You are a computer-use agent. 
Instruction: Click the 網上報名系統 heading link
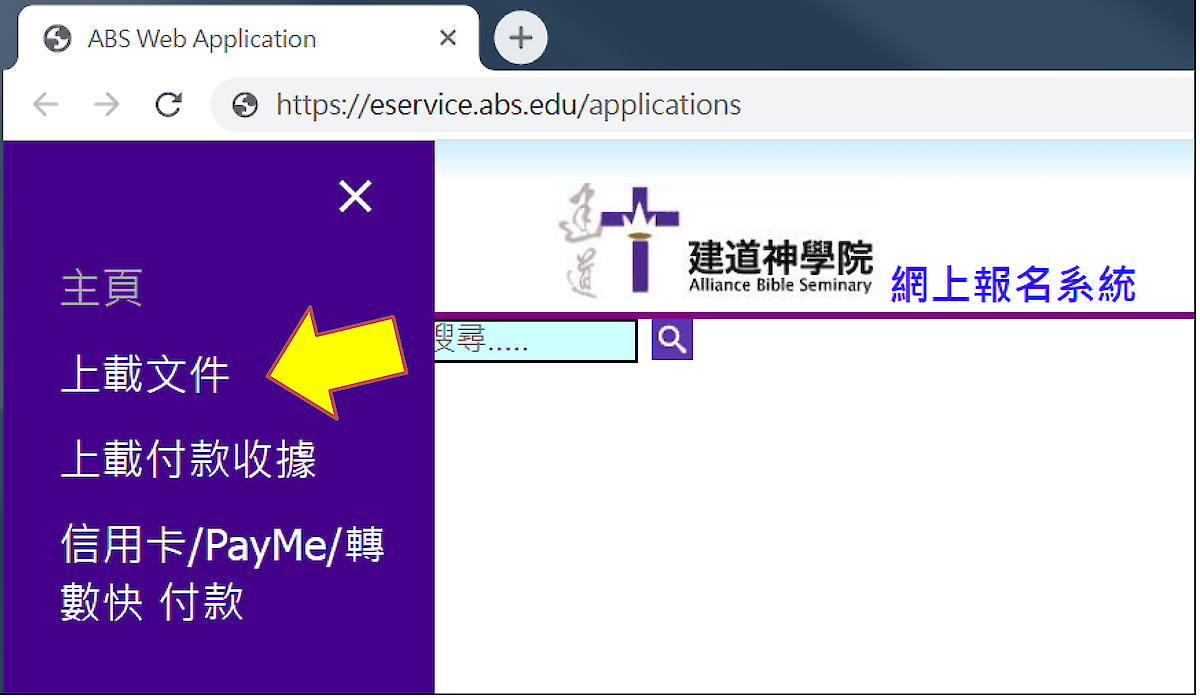coord(1012,284)
